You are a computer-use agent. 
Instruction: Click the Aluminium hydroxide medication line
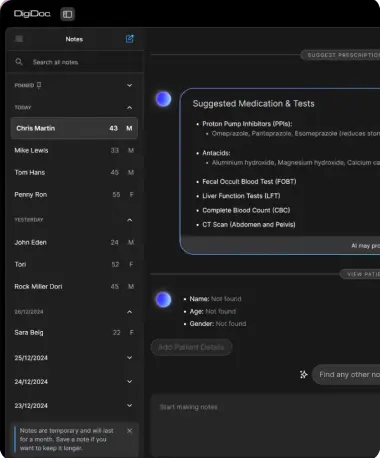pos(296,163)
